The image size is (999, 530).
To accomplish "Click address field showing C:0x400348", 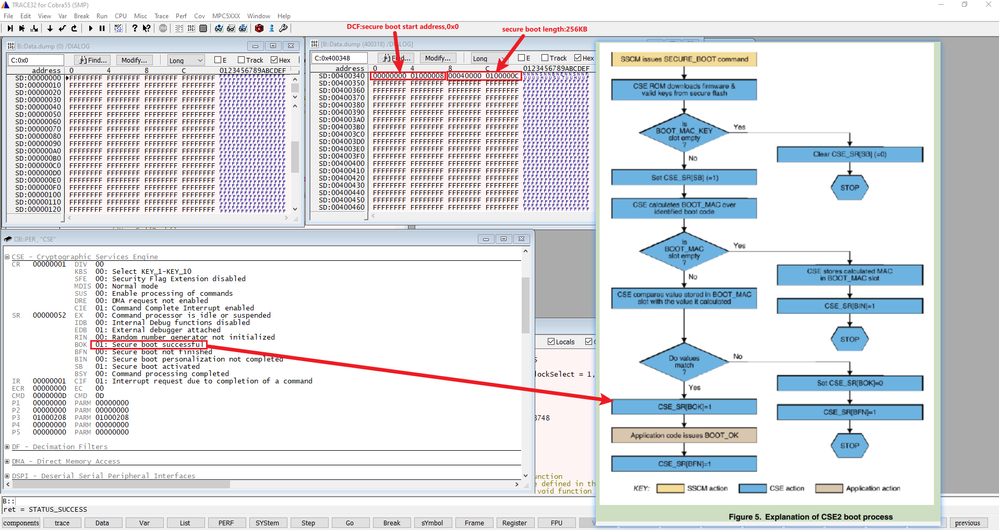I will (x=340, y=58).
